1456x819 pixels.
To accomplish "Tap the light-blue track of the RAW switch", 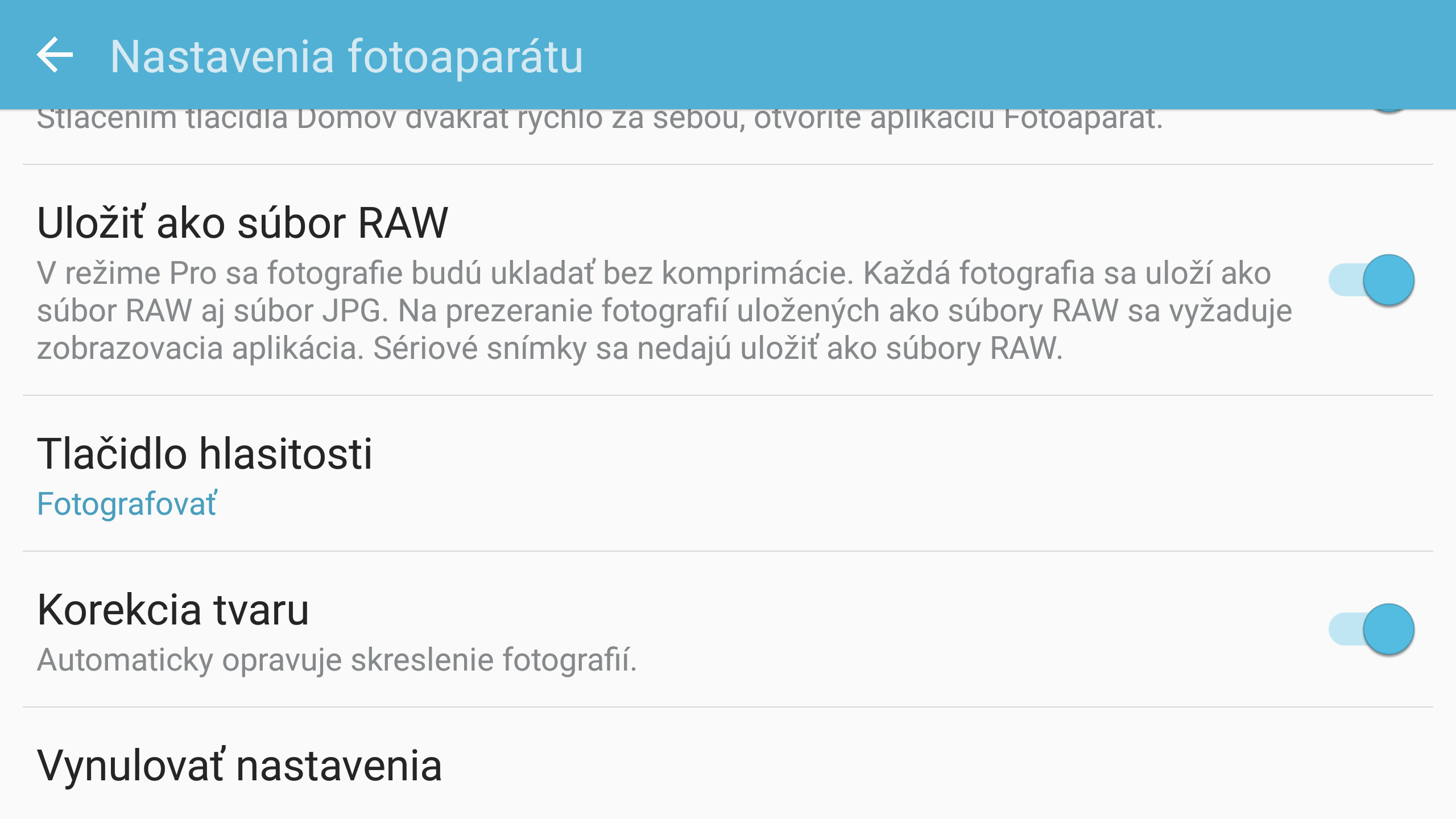I will [x=1343, y=280].
